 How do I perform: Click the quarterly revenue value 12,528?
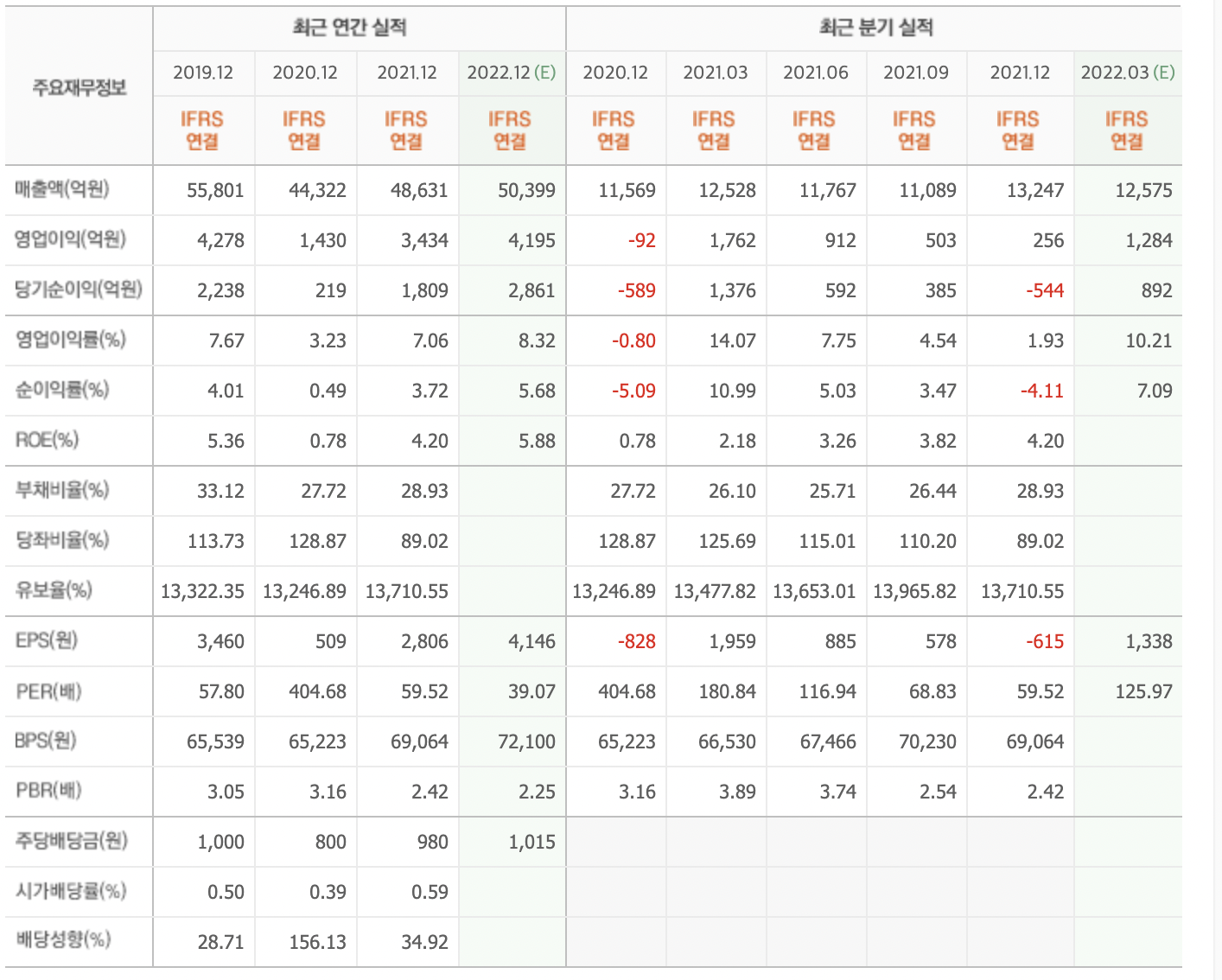[727, 190]
